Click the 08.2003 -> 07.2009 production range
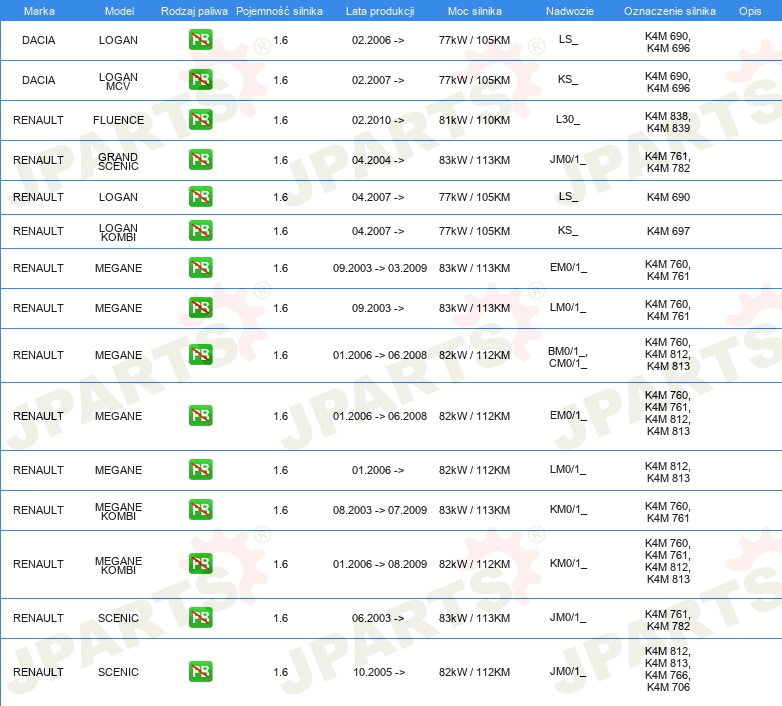 380,510
